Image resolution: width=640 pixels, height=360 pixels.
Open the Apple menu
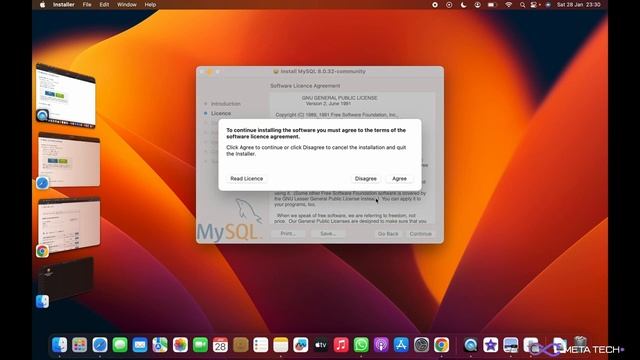tap(42, 4)
